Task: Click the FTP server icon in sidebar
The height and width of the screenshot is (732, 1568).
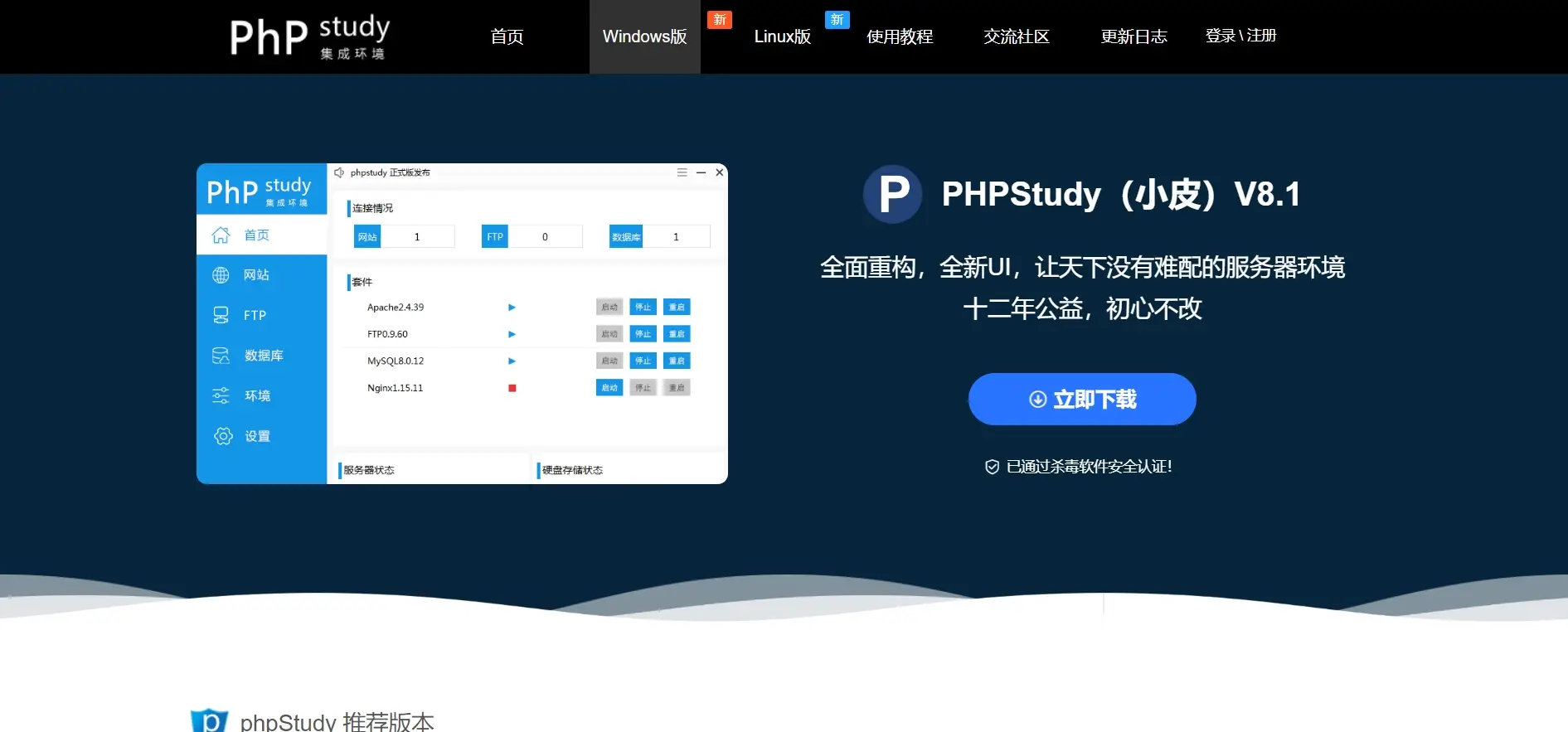Action: click(221, 315)
